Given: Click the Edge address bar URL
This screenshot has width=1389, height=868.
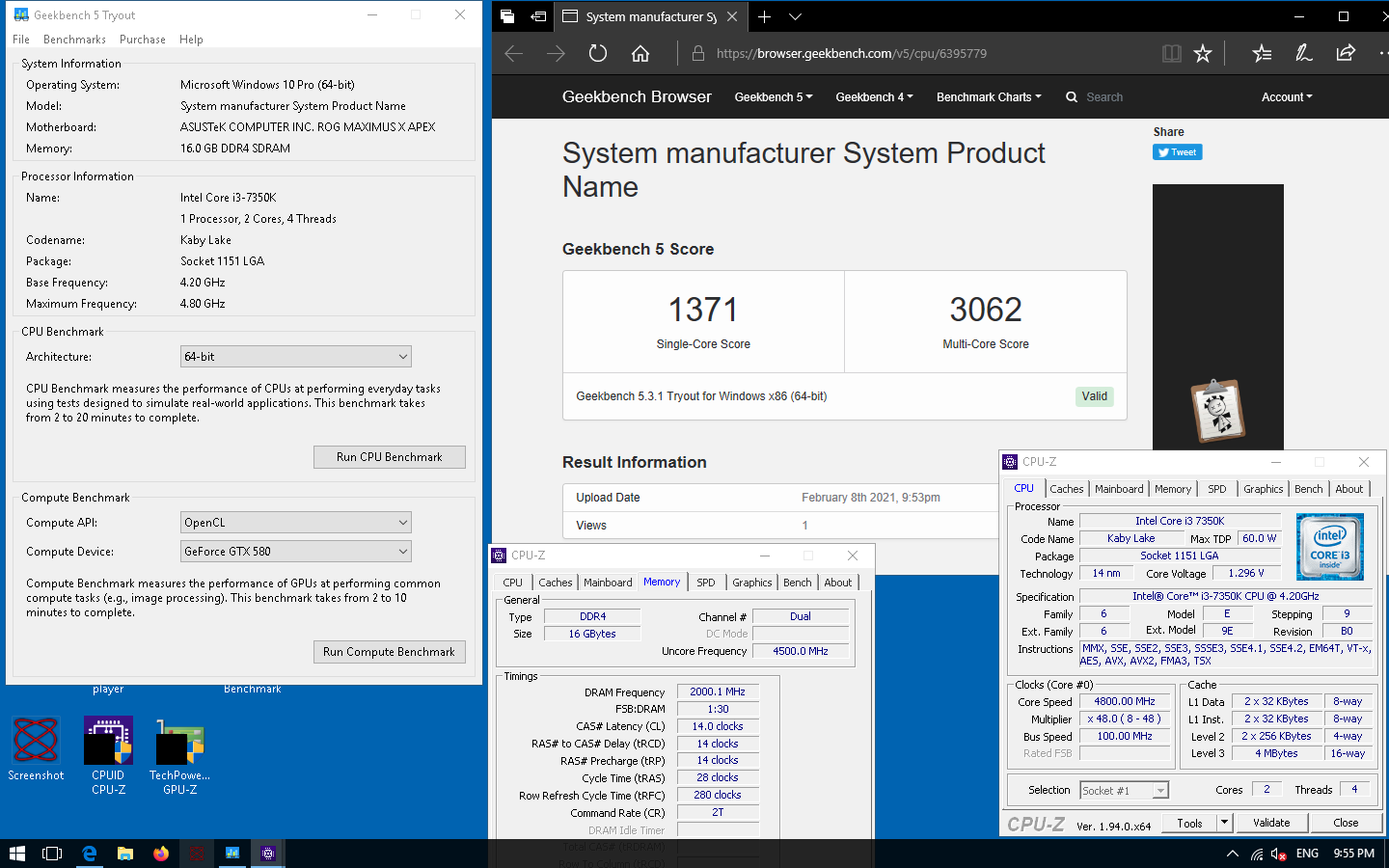Looking at the screenshot, I should coord(852,54).
